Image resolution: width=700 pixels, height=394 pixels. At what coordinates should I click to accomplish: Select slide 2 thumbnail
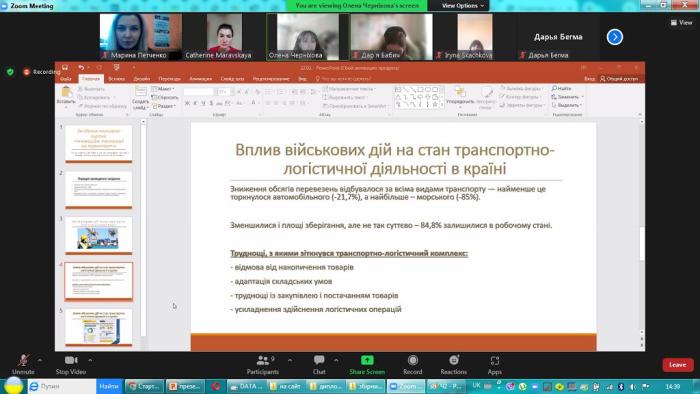pos(99,190)
